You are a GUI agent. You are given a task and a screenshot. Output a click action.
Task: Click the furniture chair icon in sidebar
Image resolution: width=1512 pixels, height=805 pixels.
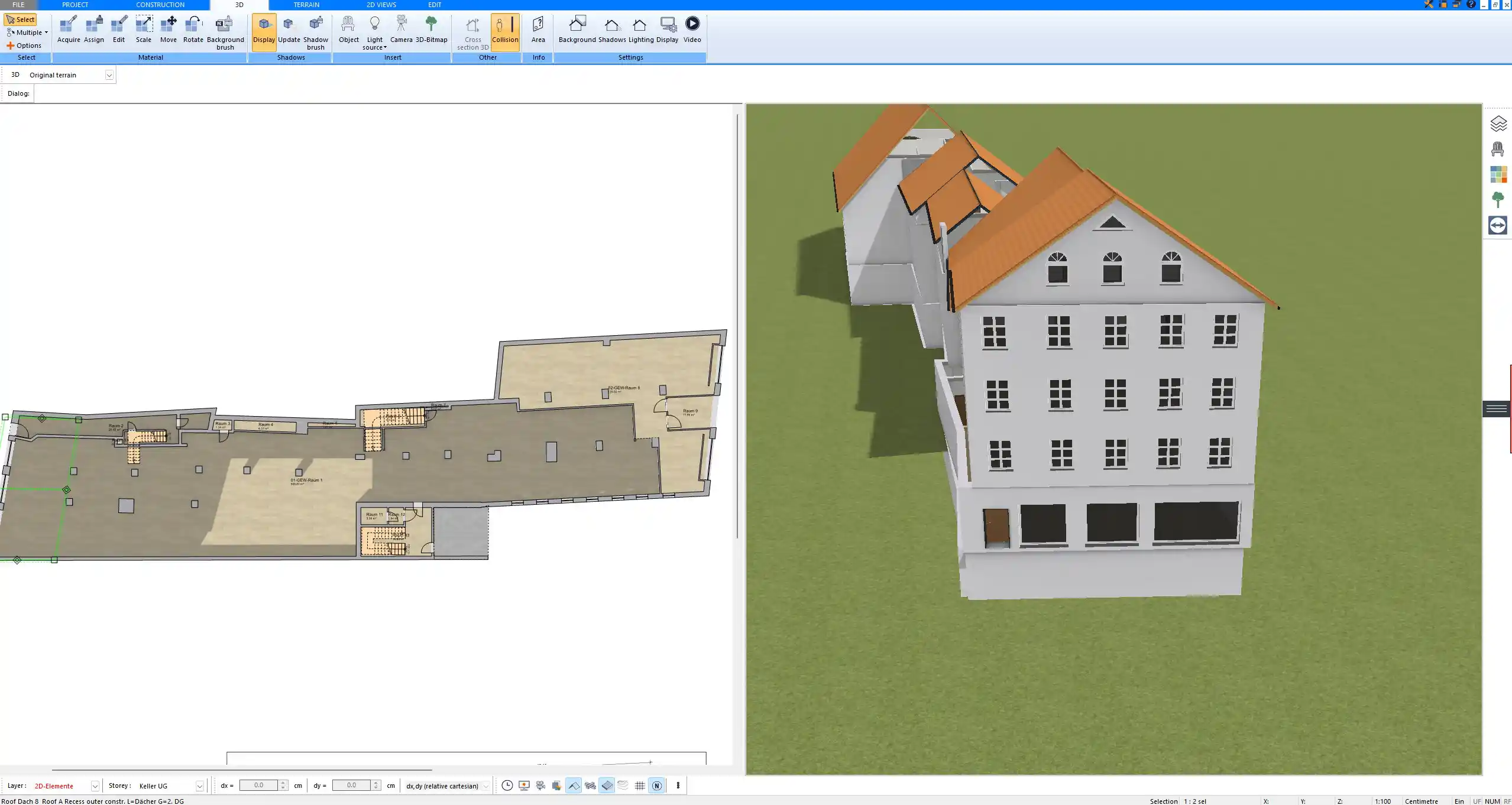[x=1498, y=149]
